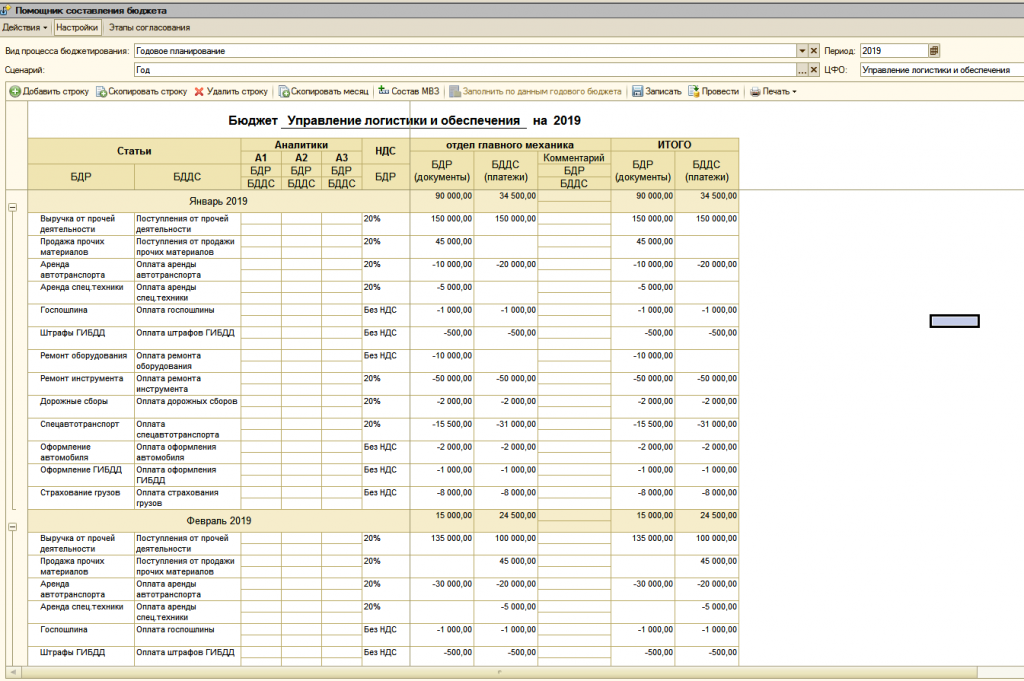The height and width of the screenshot is (681, 1024).
Task: Open the Действия menu
Action: 25,27
